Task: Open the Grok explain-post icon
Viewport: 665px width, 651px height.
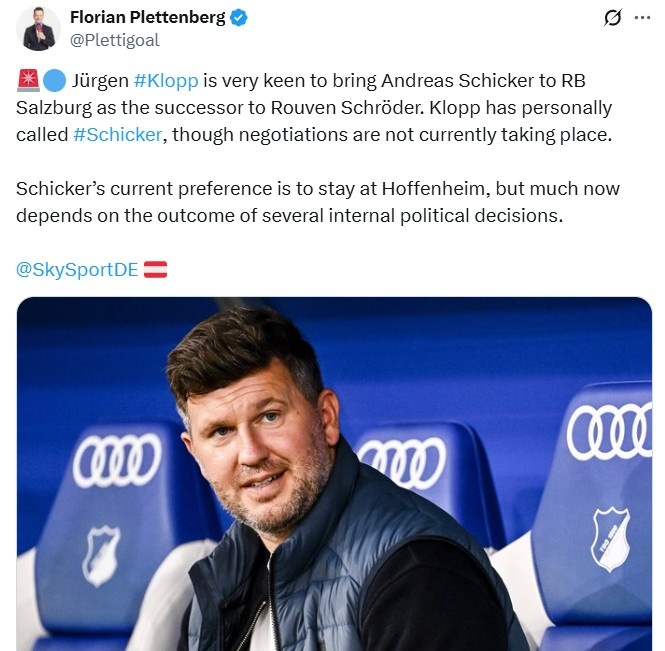Action: click(612, 18)
